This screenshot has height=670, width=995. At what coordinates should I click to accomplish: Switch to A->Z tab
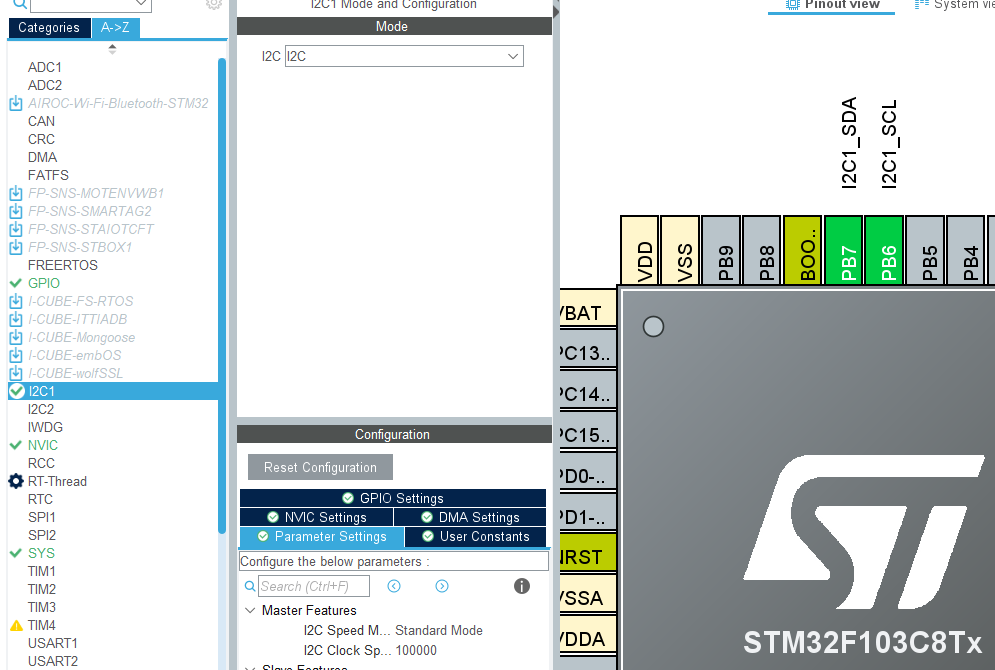coord(115,27)
